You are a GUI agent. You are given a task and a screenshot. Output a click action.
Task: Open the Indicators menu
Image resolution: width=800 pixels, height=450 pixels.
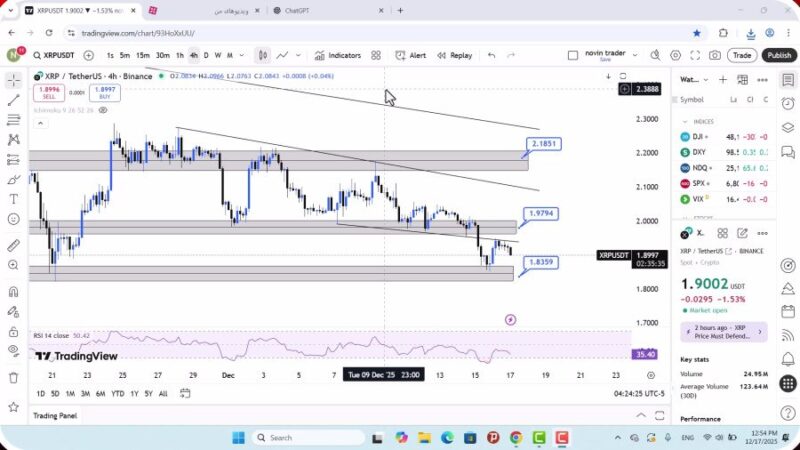337,56
